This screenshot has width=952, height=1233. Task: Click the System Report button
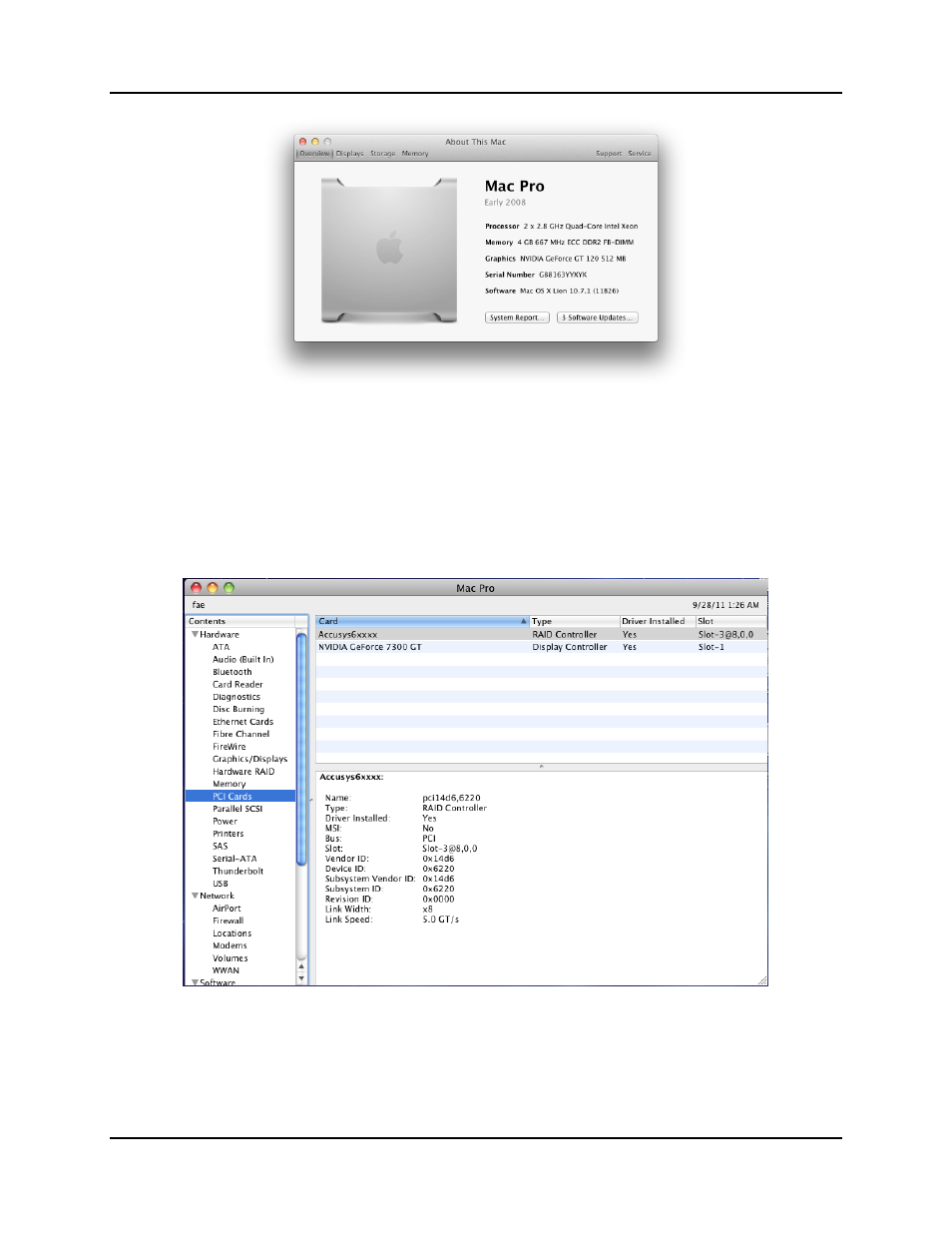pyautogui.click(x=517, y=317)
